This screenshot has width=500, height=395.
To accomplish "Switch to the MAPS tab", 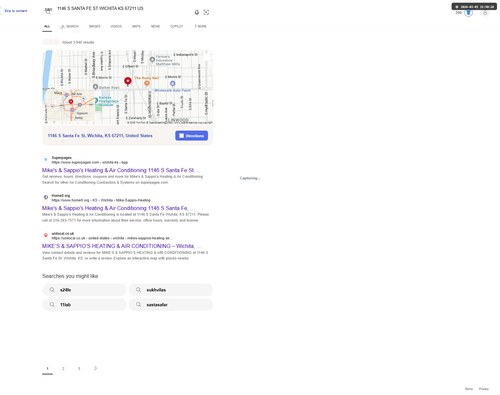I will (136, 26).
